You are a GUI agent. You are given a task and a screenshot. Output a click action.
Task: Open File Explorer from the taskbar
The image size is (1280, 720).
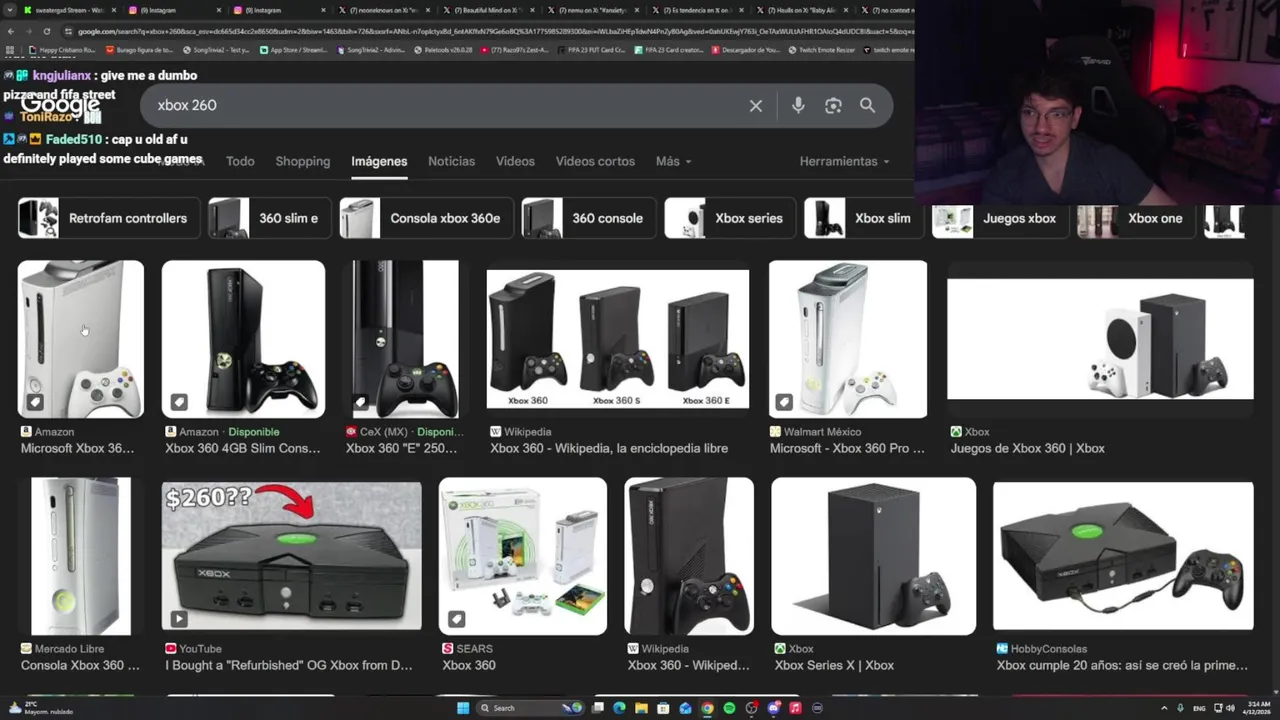coord(641,708)
